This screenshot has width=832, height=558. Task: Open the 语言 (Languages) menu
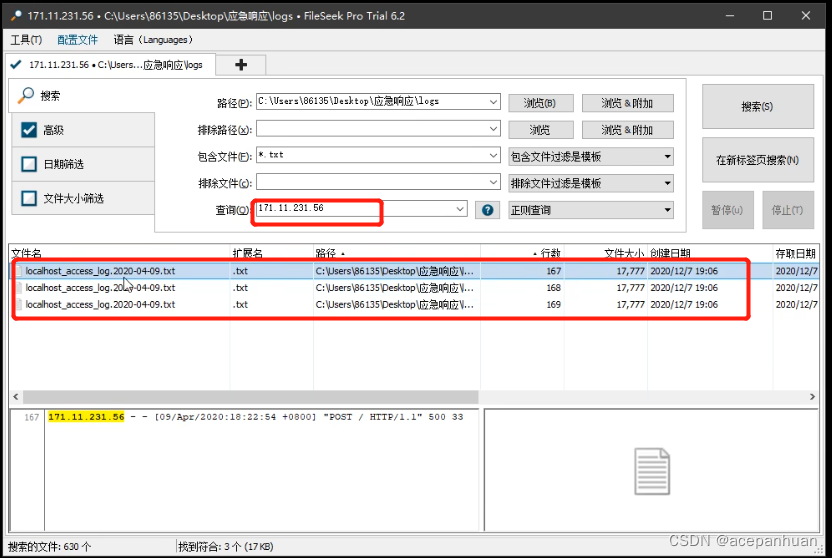153,40
